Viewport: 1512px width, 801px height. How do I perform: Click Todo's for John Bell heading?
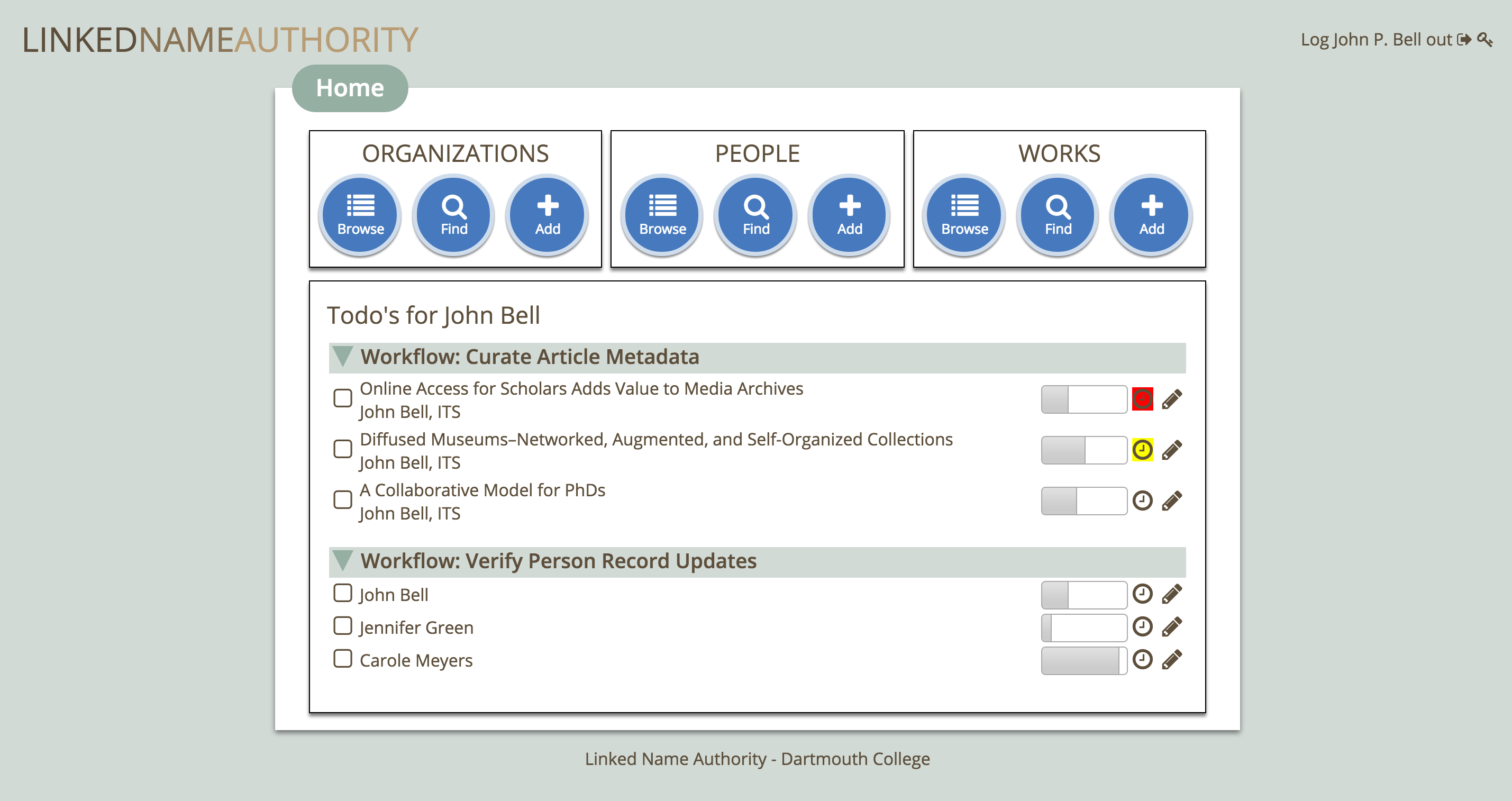coord(433,315)
